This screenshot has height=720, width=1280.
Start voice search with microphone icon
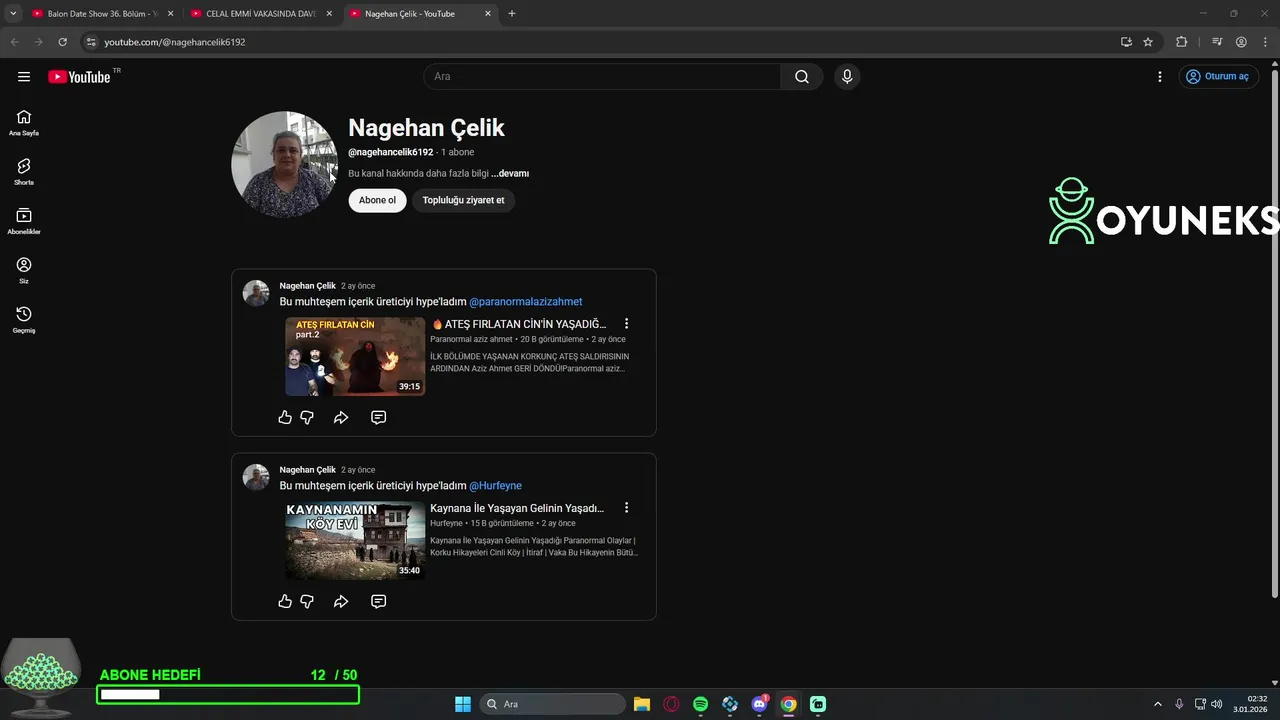click(x=847, y=77)
